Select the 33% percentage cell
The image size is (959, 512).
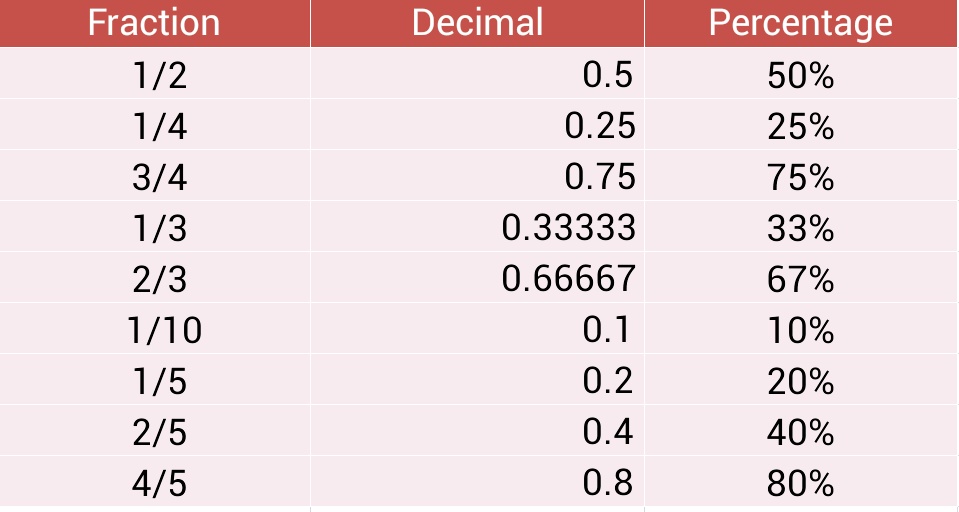[801, 226]
